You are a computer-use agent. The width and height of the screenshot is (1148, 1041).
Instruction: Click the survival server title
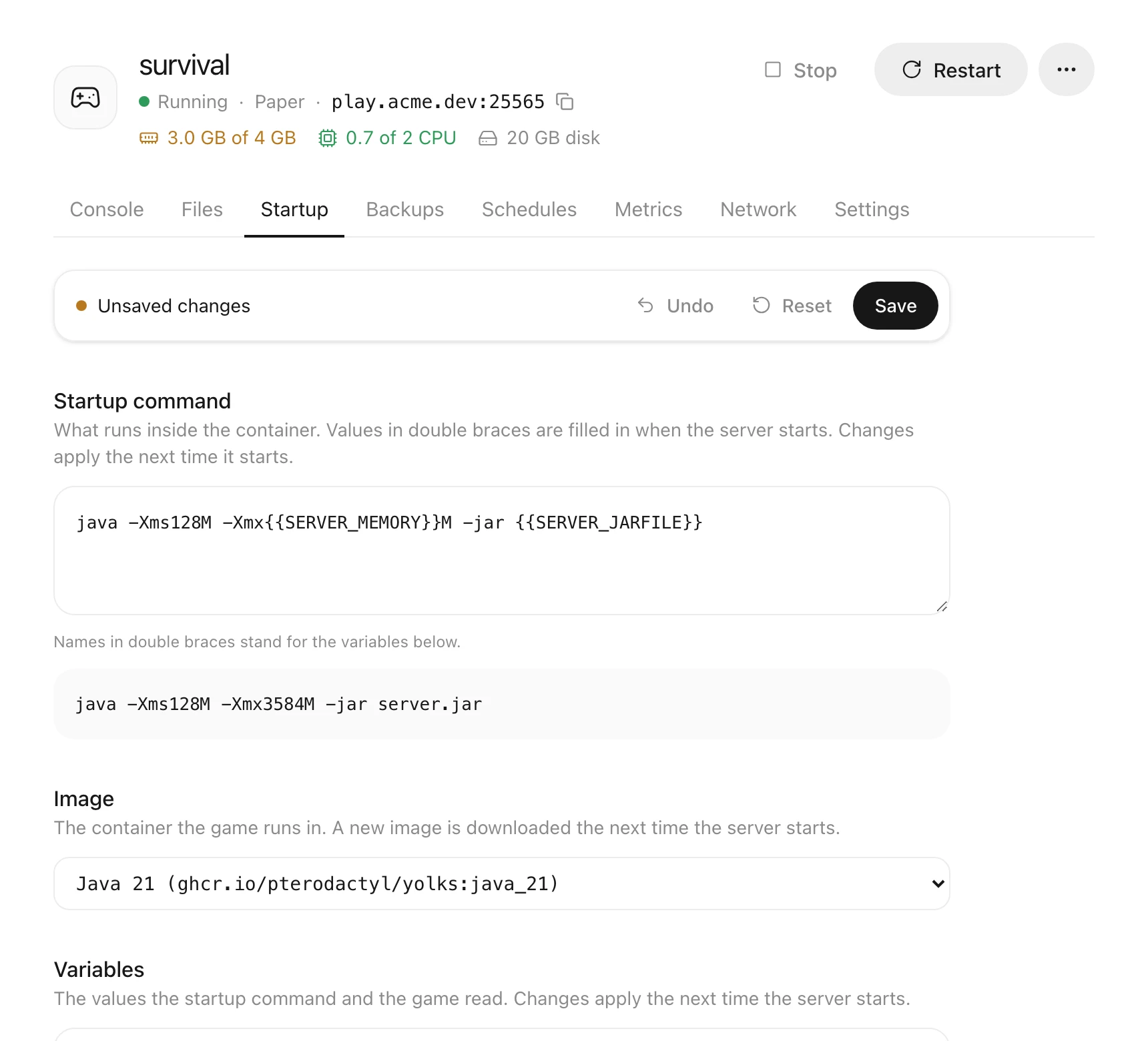184,65
